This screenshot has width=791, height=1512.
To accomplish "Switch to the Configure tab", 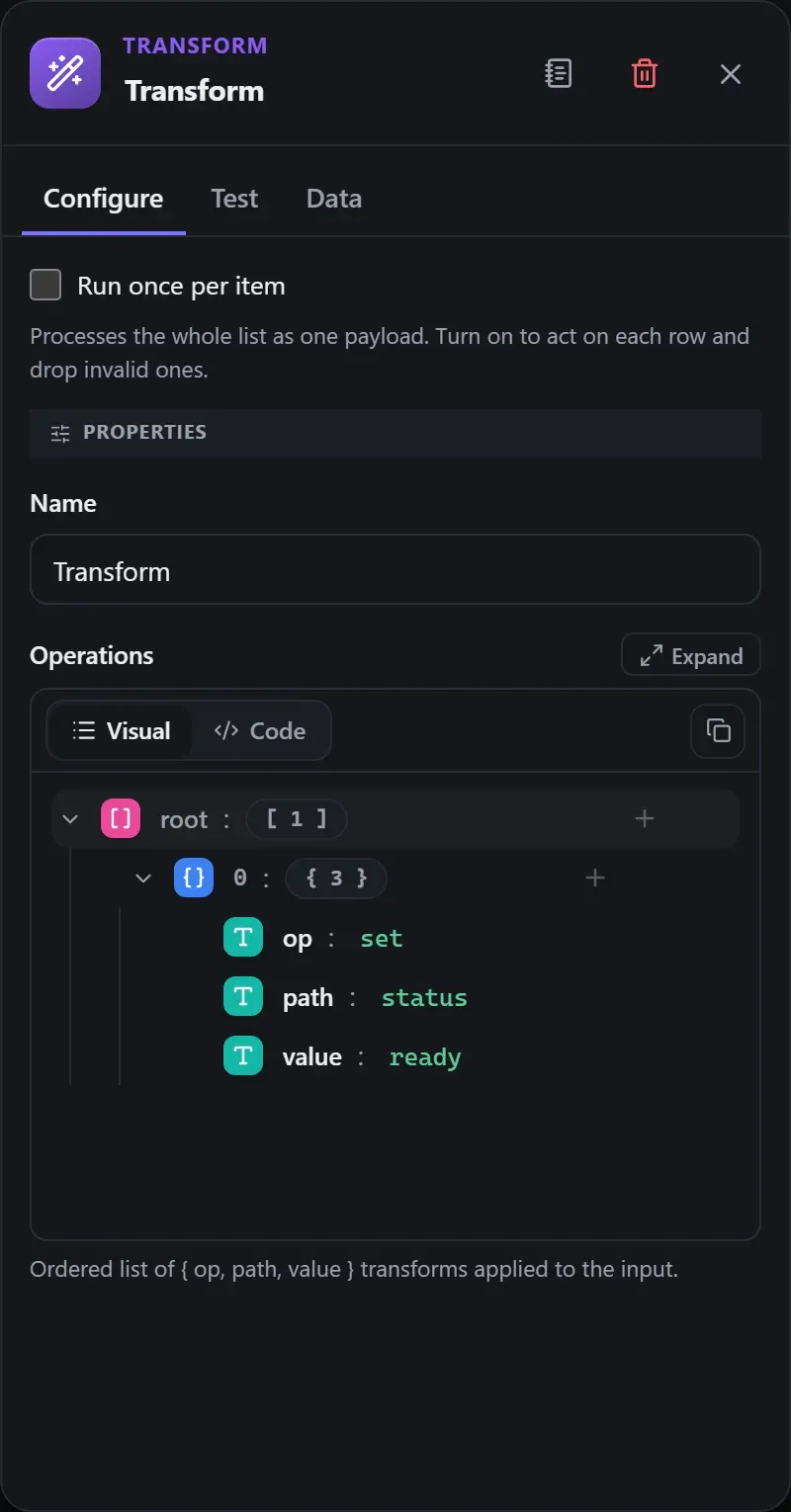I will pos(104,199).
